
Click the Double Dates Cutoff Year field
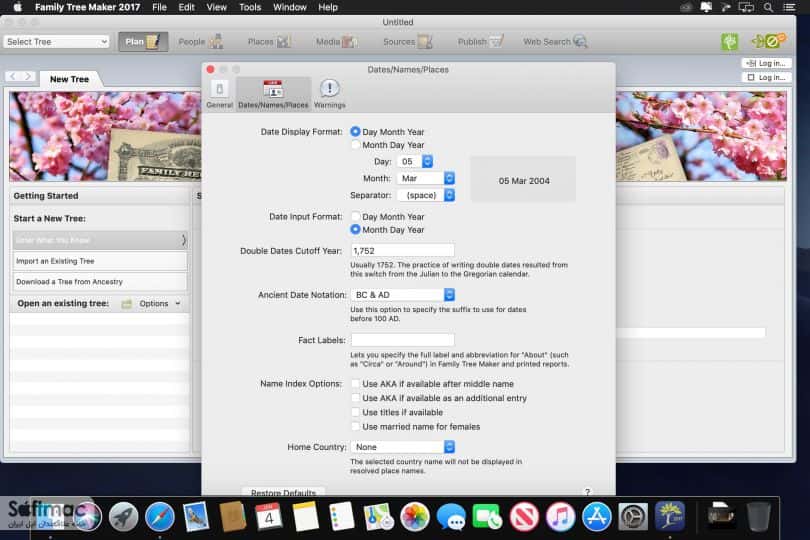[403, 251]
